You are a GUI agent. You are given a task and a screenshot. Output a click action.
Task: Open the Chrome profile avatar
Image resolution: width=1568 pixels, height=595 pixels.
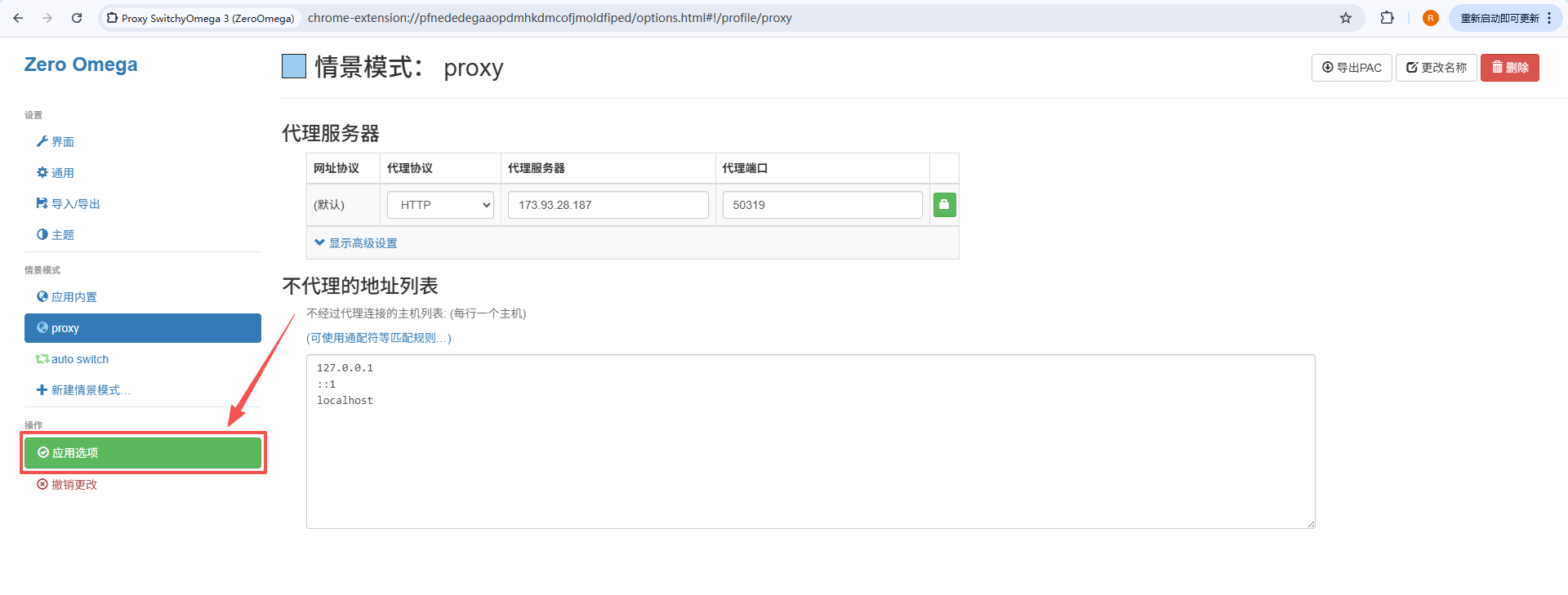click(1430, 18)
